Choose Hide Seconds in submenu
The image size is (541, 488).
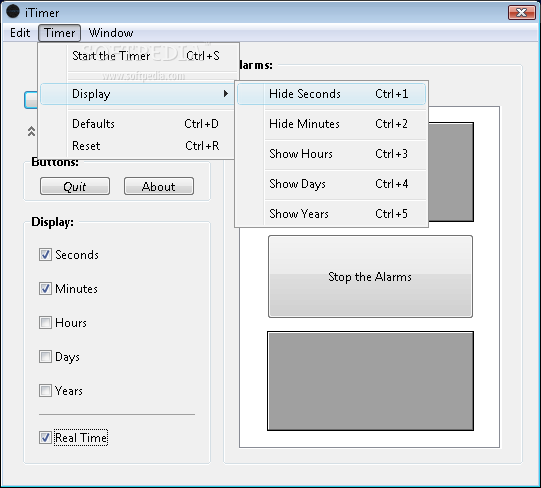331,94
